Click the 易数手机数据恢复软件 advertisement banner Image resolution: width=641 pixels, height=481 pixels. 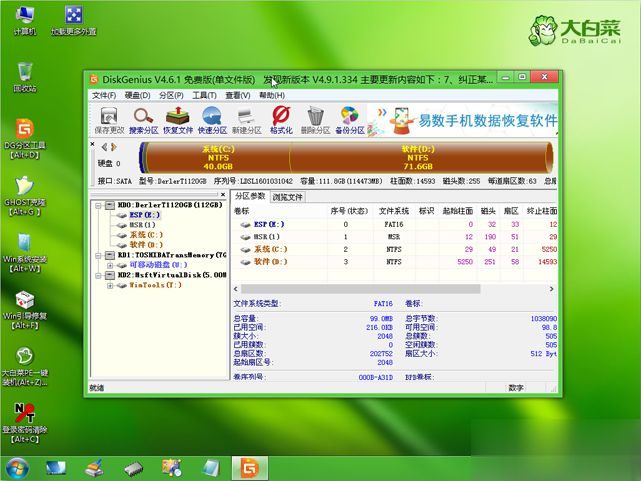click(x=470, y=120)
